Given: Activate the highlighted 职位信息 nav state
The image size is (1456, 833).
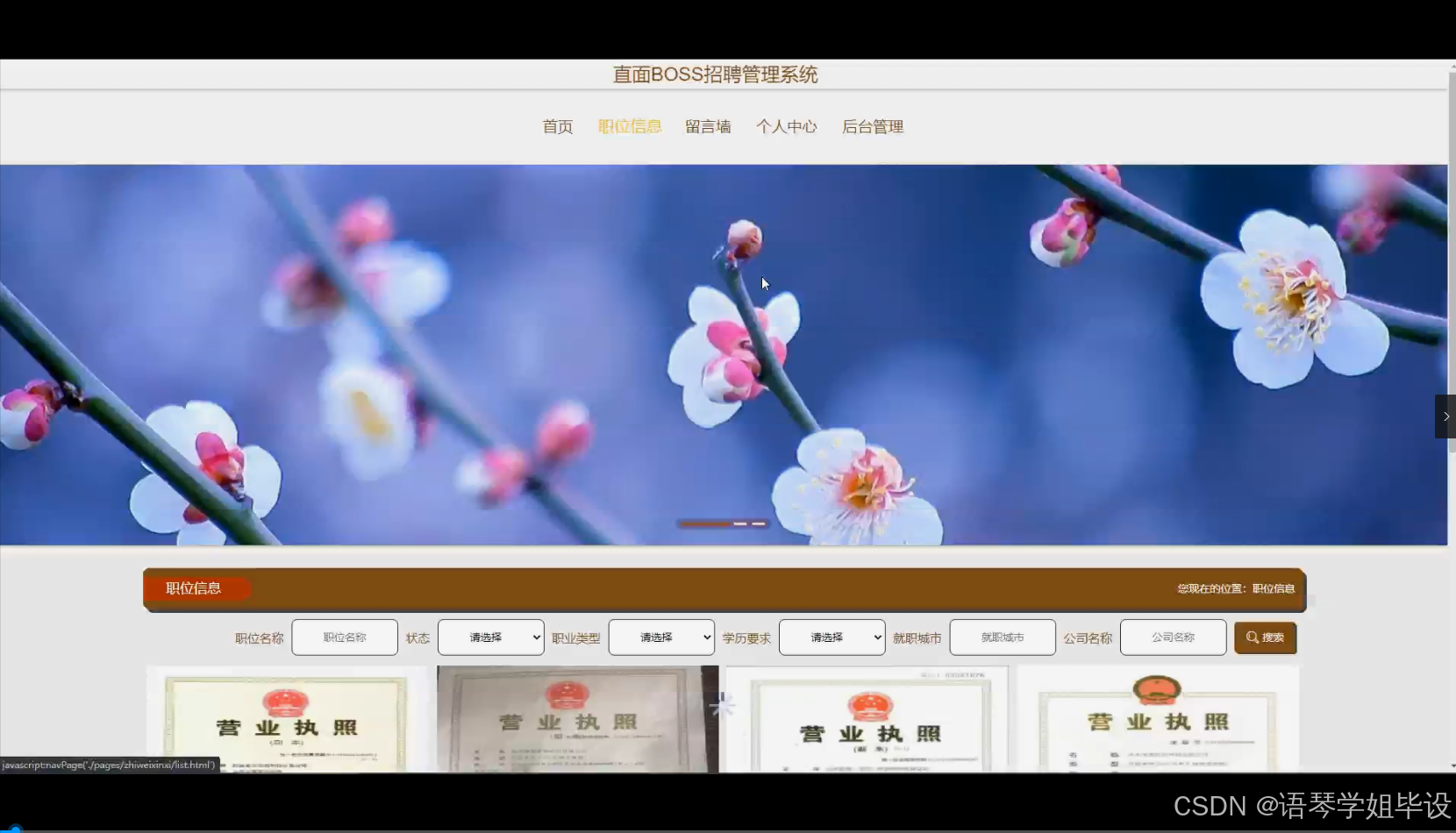Looking at the screenshot, I should click(x=630, y=126).
